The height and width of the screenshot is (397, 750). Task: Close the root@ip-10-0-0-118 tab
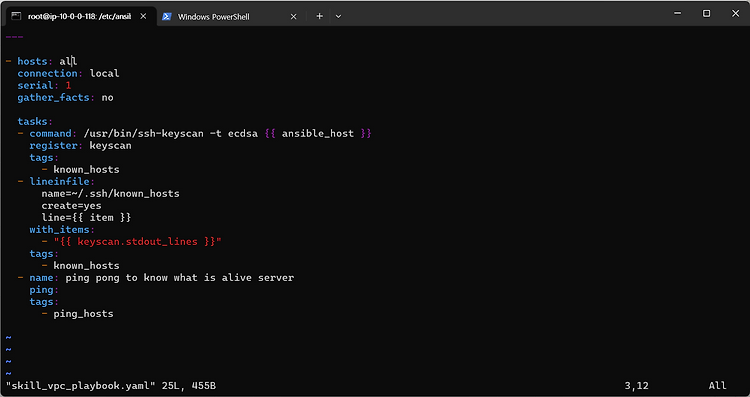(x=143, y=16)
